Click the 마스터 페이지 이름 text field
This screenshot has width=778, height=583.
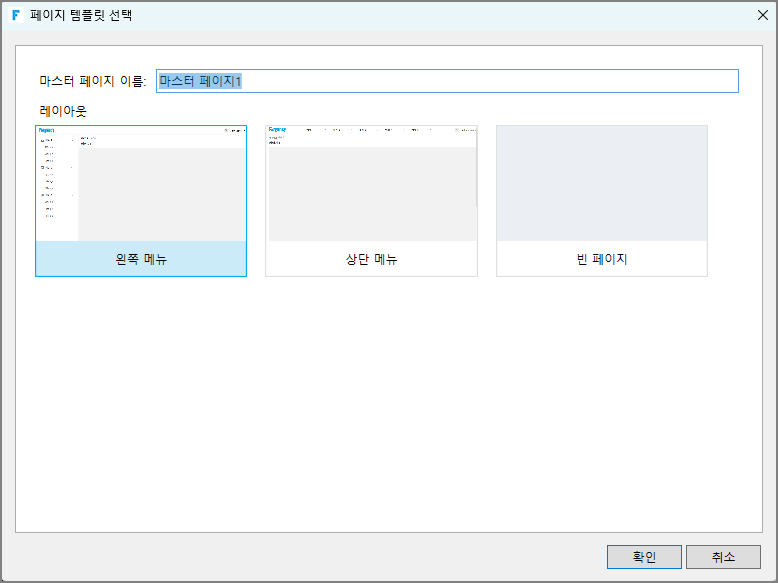pos(447,81)
